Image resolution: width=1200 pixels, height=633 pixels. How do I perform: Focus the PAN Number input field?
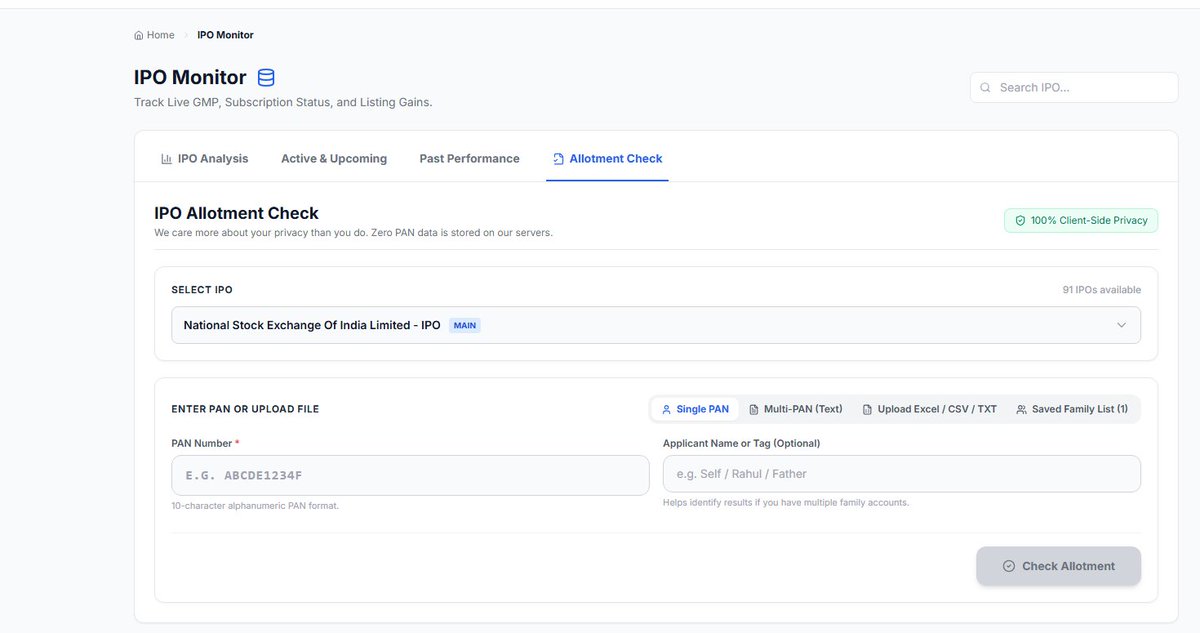[410, 476]
